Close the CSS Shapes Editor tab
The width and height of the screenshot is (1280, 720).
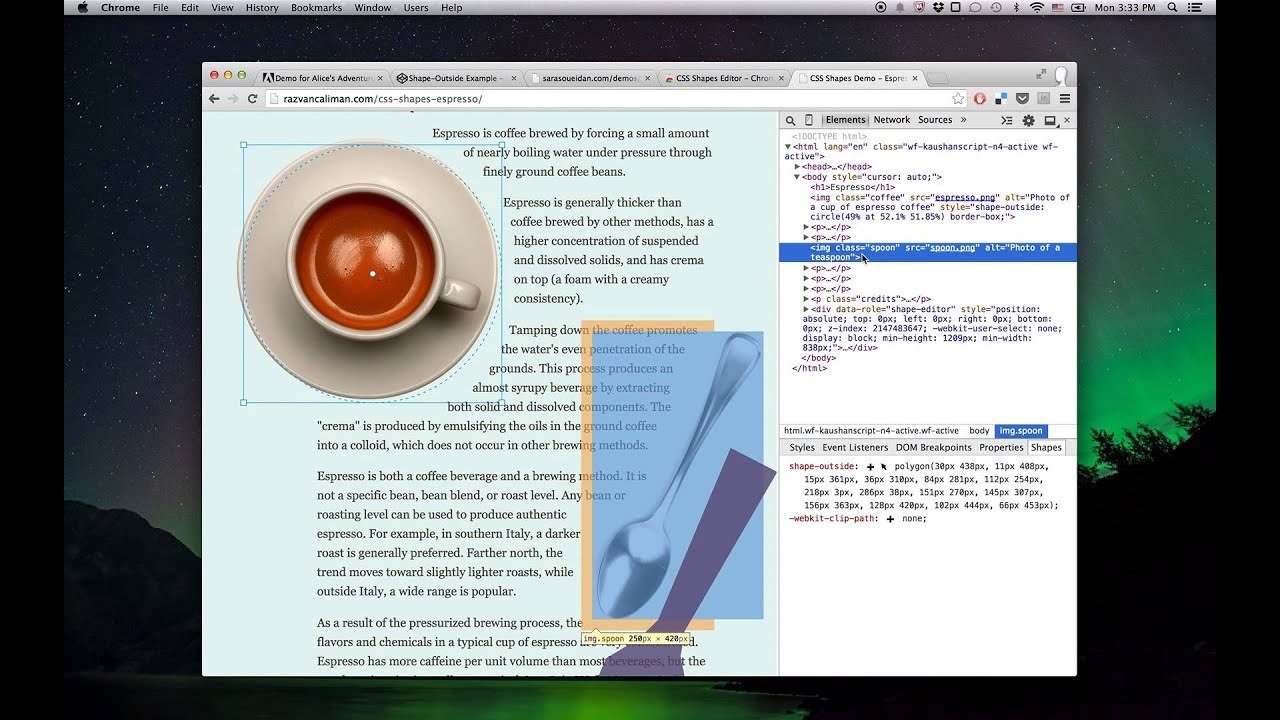(782, 78)
